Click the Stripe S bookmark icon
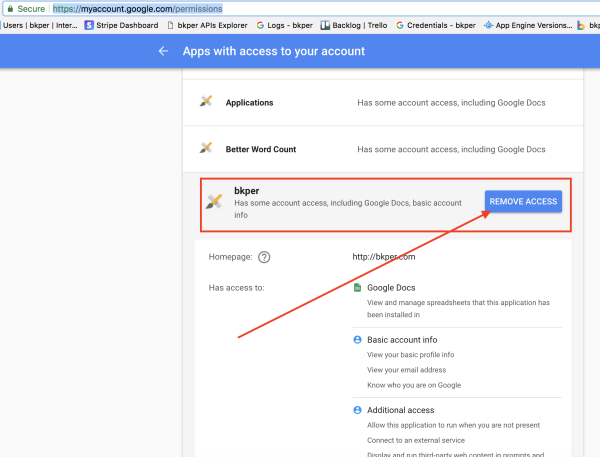The image size is (600, 457). tap(89, 25)
